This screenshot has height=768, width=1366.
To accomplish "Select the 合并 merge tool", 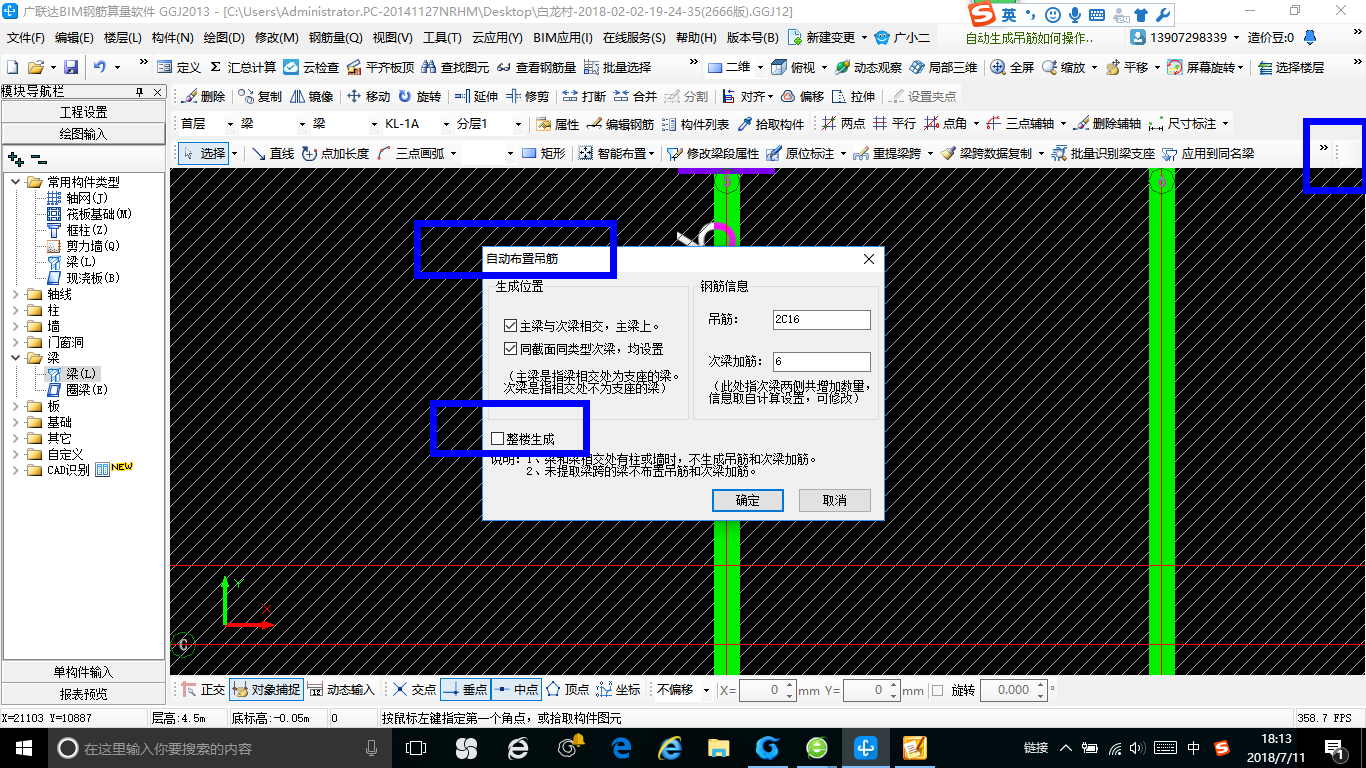I will tap(635, 97).
